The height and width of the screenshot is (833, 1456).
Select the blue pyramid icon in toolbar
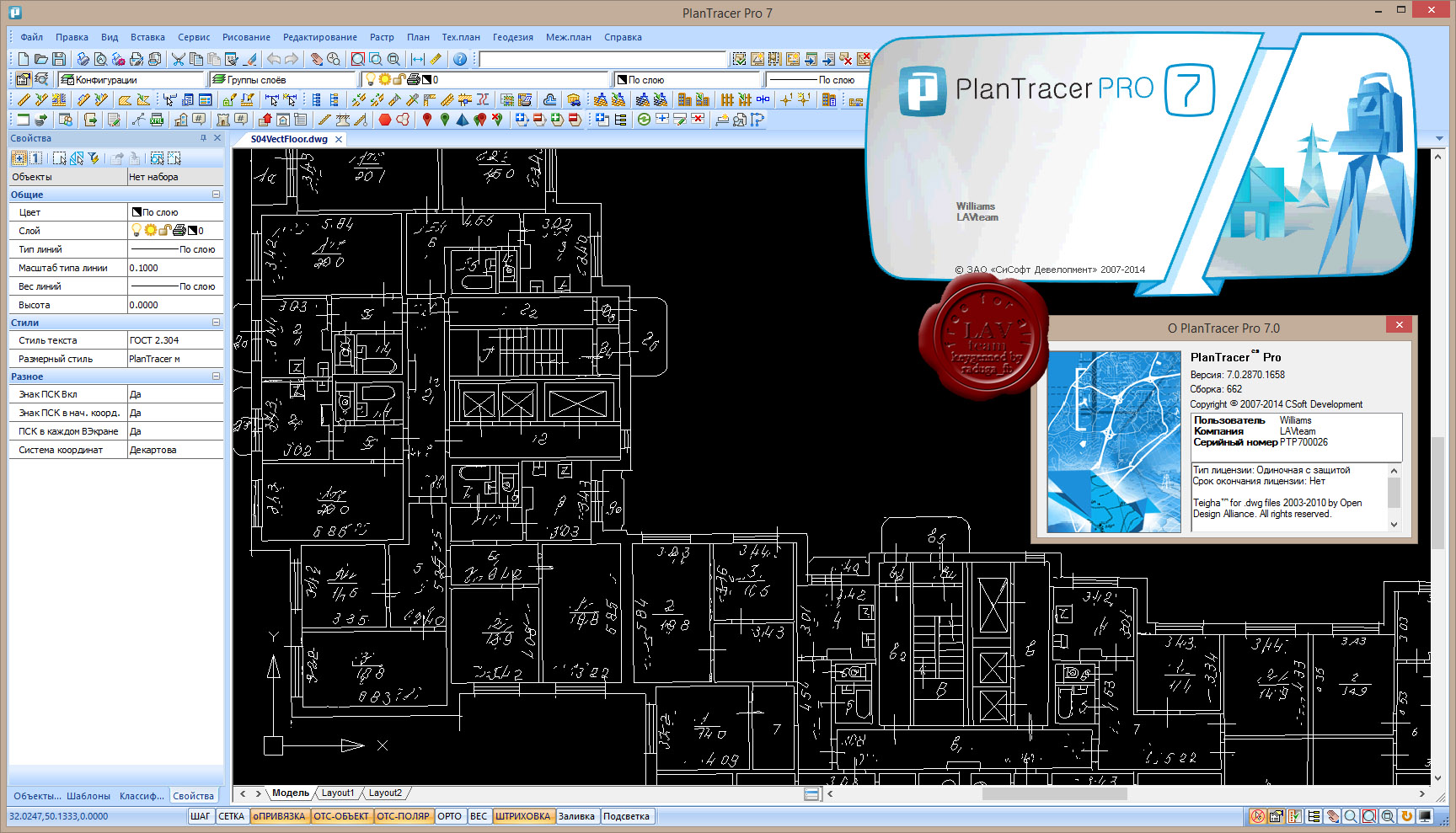click(x=463, y=120)
